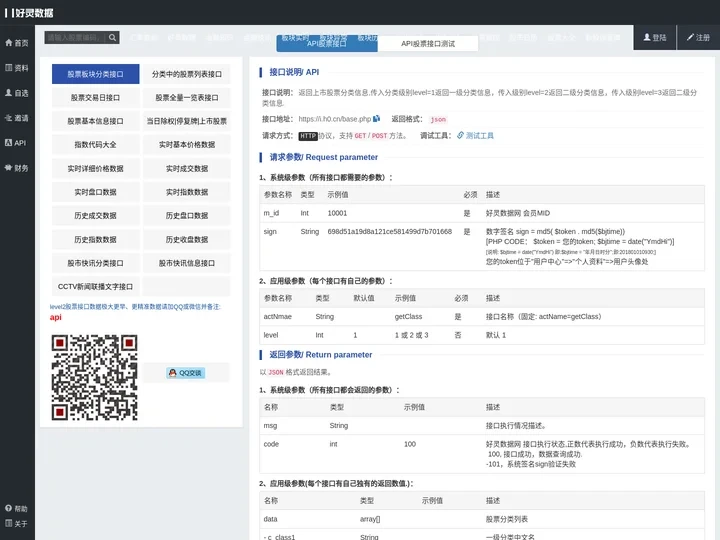Select 历史指数数据
This screenshot has height=540, width=720.
pos(96,239)
